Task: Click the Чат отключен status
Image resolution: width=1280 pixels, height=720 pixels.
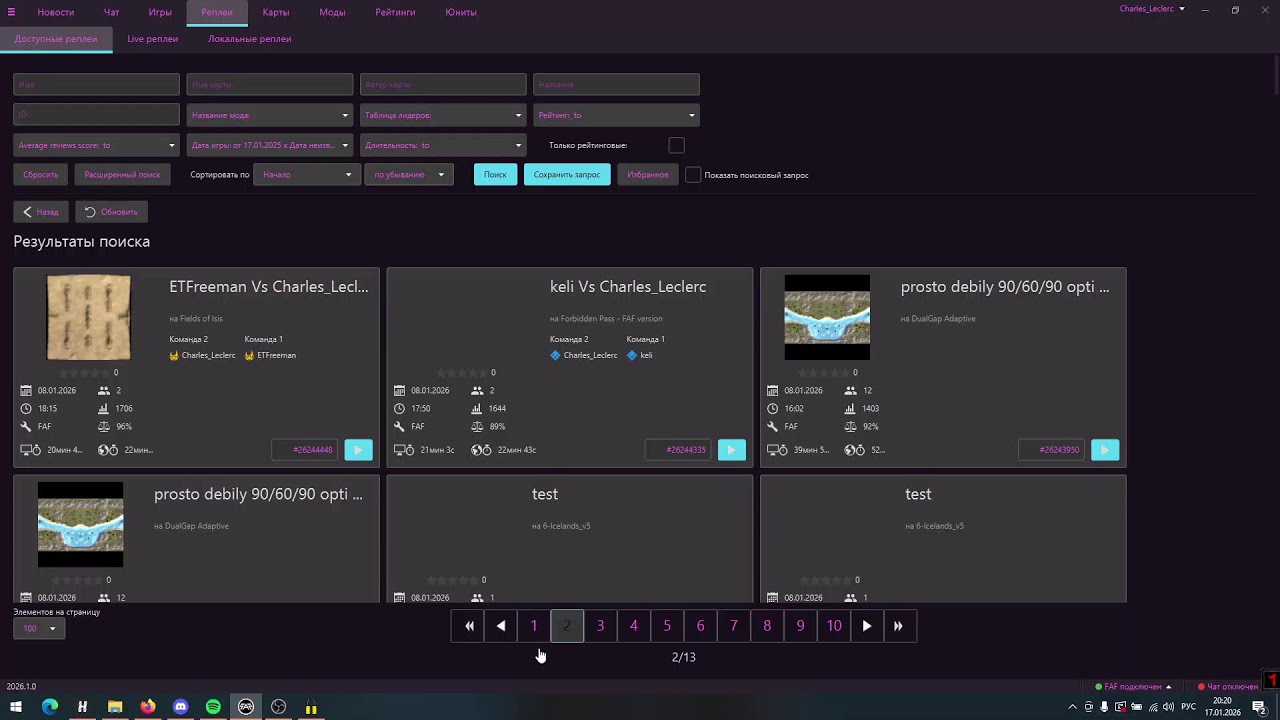Action: (x=1228, y=687)
